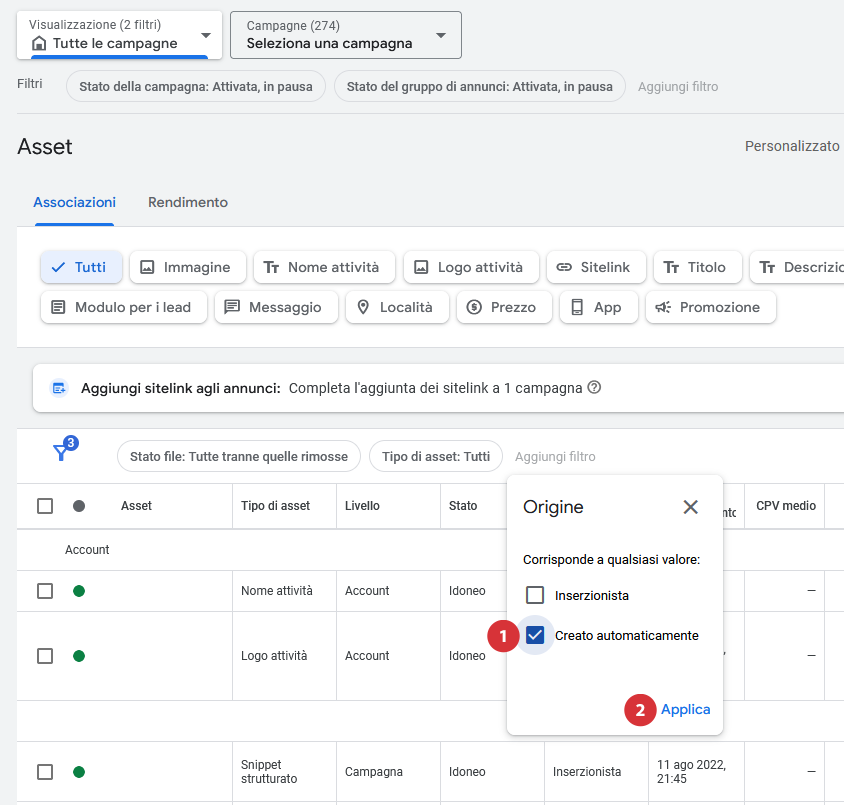Select the Nome attività row checkbox
This screenshot has width=844, height=805.
pyautogui.click(x=45, y=591)
